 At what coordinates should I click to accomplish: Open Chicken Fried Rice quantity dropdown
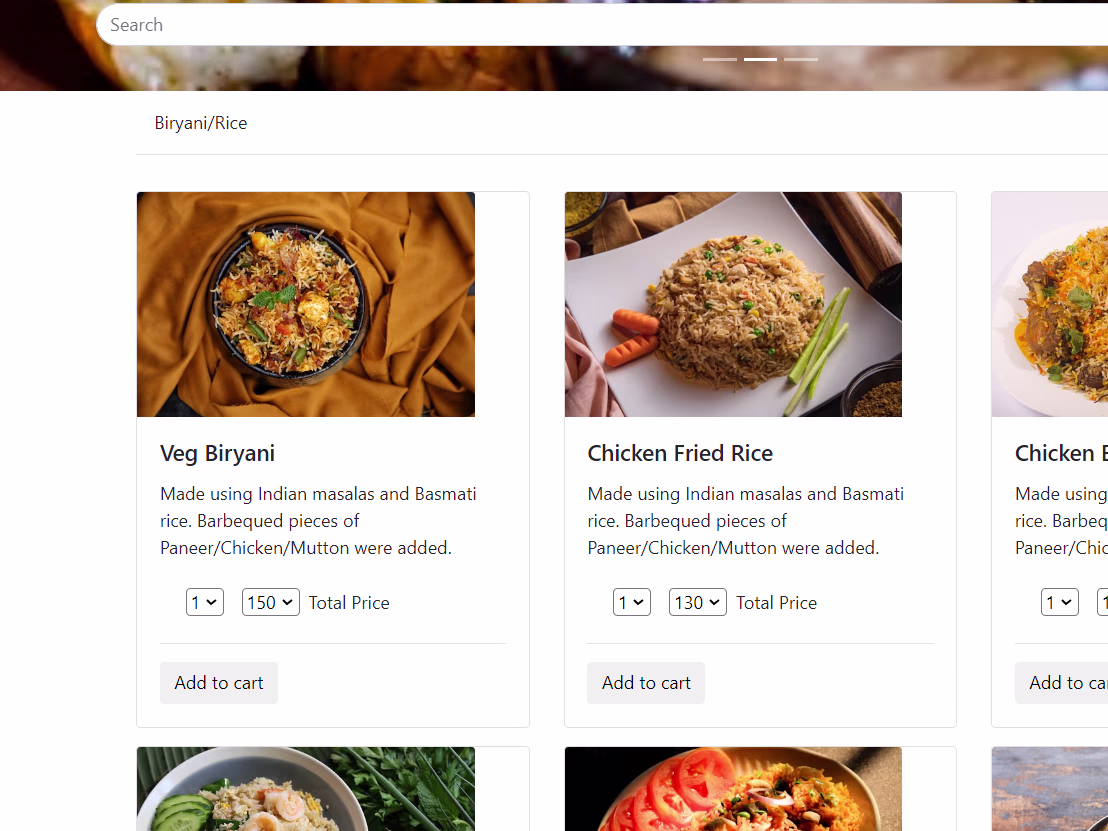coord(631,602)
